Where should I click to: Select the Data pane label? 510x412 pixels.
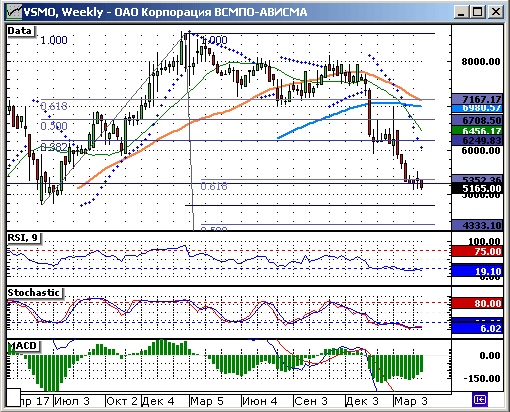coord(21,31)
